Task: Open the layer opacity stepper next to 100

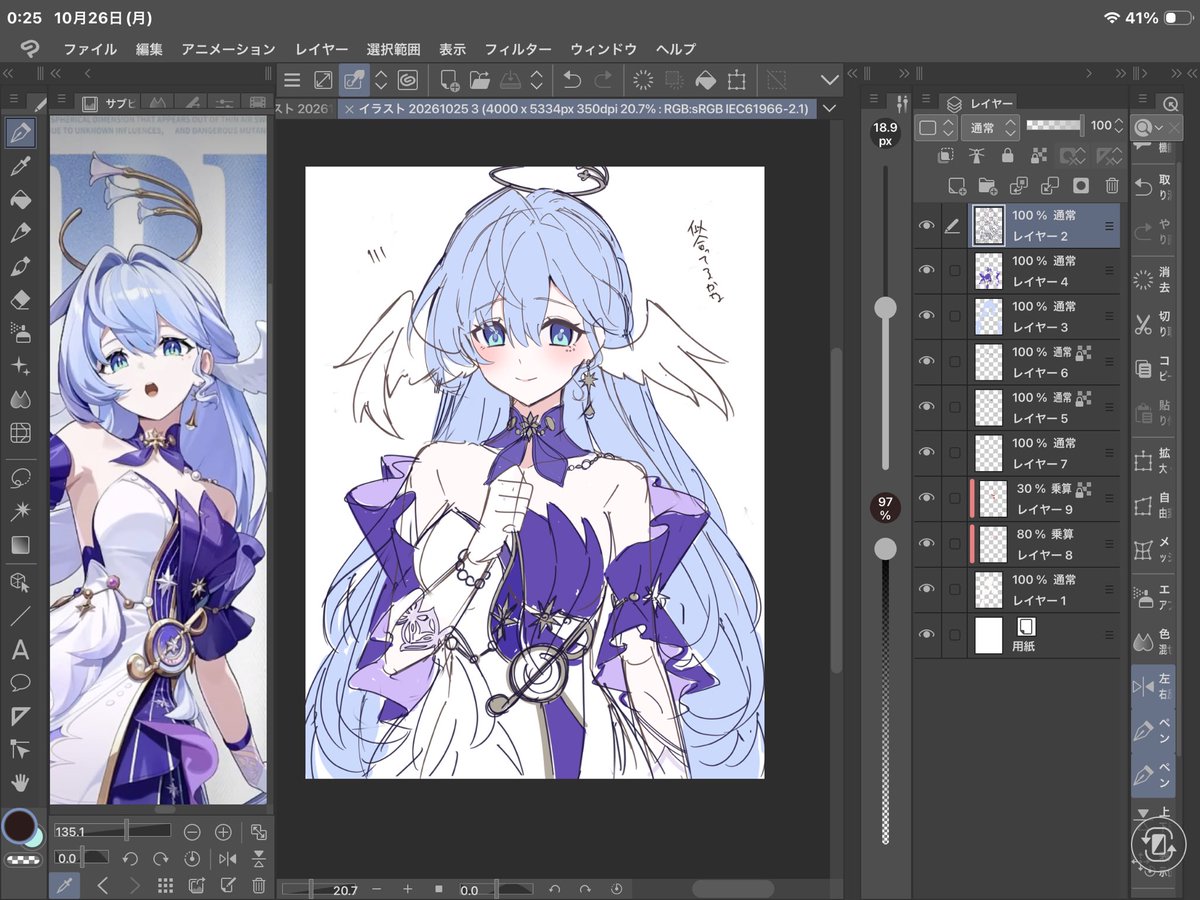Action: click(1119, 126)
